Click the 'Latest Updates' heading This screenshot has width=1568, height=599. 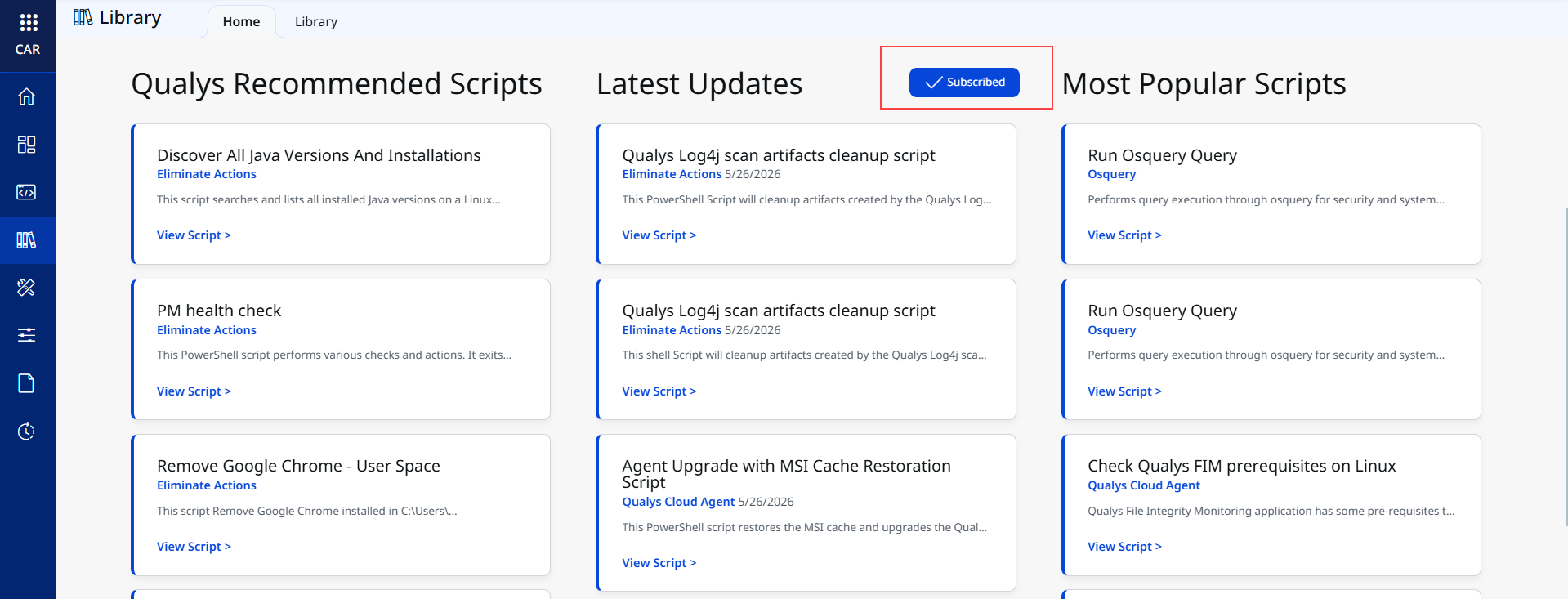click(x=699, y=83)
